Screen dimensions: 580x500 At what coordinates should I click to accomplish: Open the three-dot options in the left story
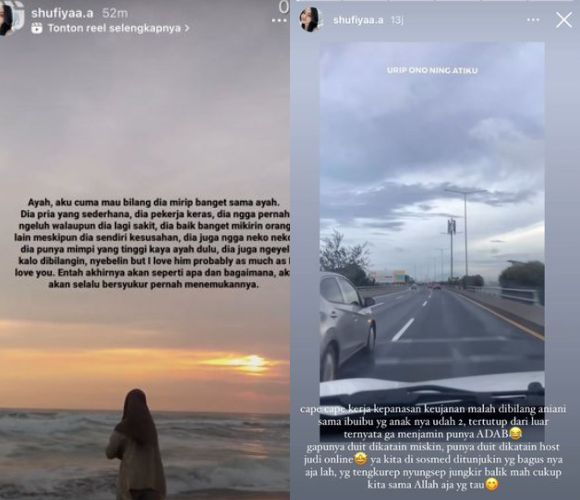click(x=279, y=20)
